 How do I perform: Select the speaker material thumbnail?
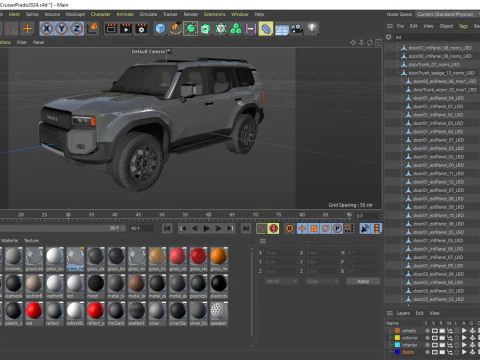(219, 313)
